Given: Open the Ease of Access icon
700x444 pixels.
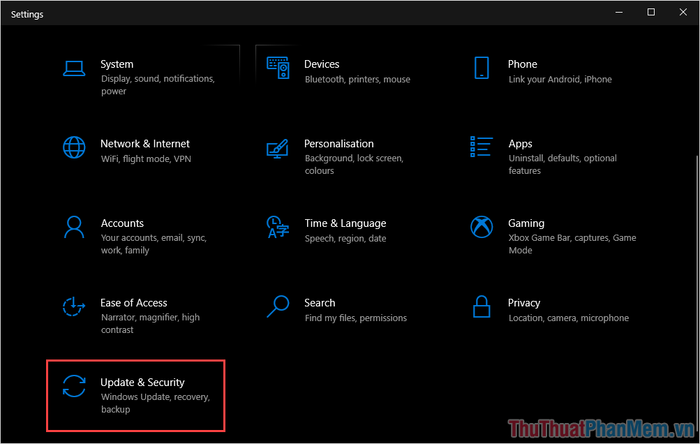Looking at the screenshot, I should point(74,307).
